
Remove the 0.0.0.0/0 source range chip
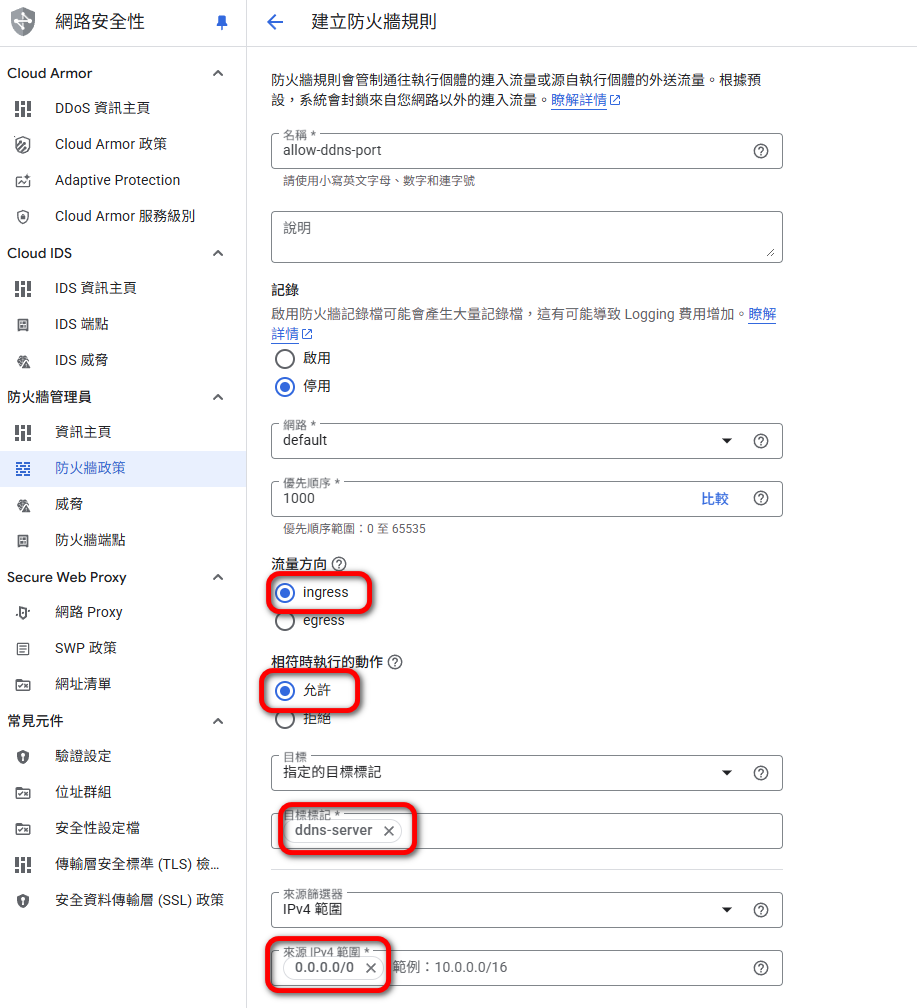(371, 968)
